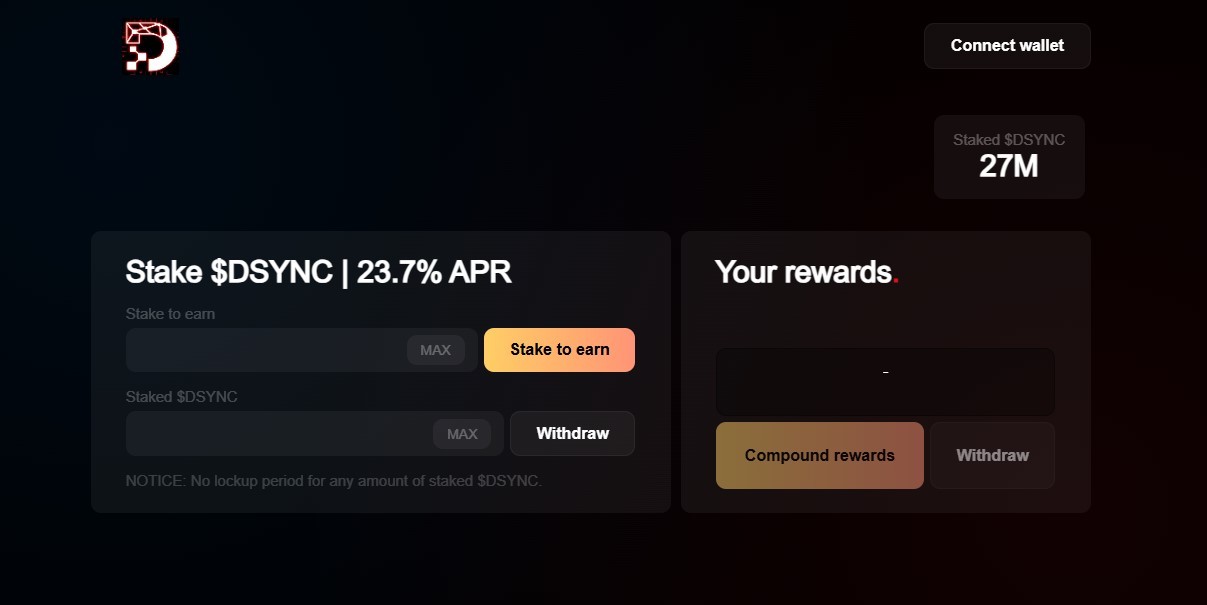This screenshot has height=605, width=1207.
Task: Click the red dot after Your rewards
Action: point(896,281)
